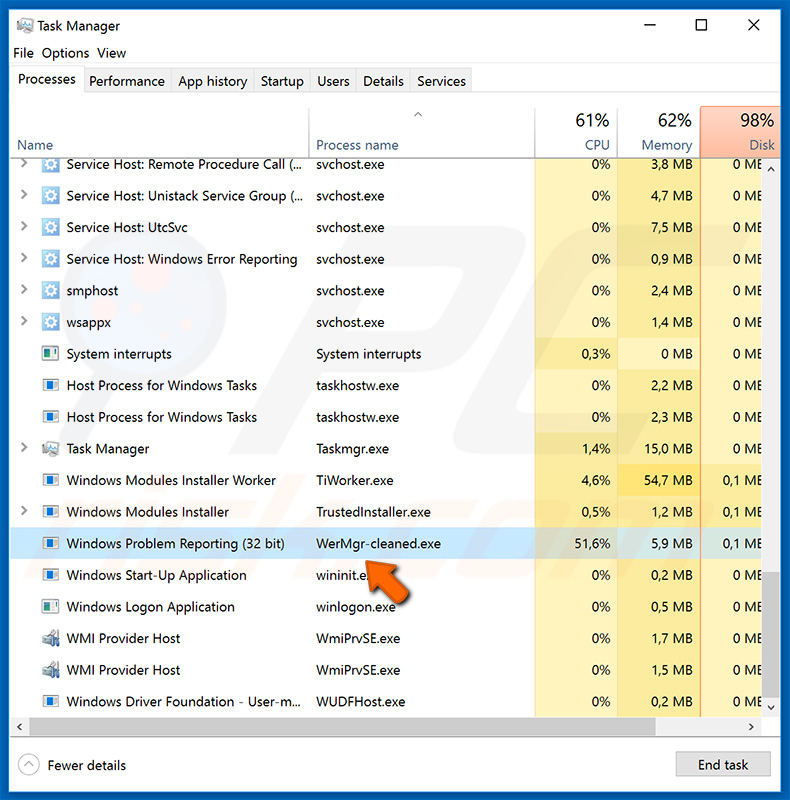Click the Windows Modules Installer Worker icon
Image resolution: width=790 pixels, height=800 pixels.
50,480
